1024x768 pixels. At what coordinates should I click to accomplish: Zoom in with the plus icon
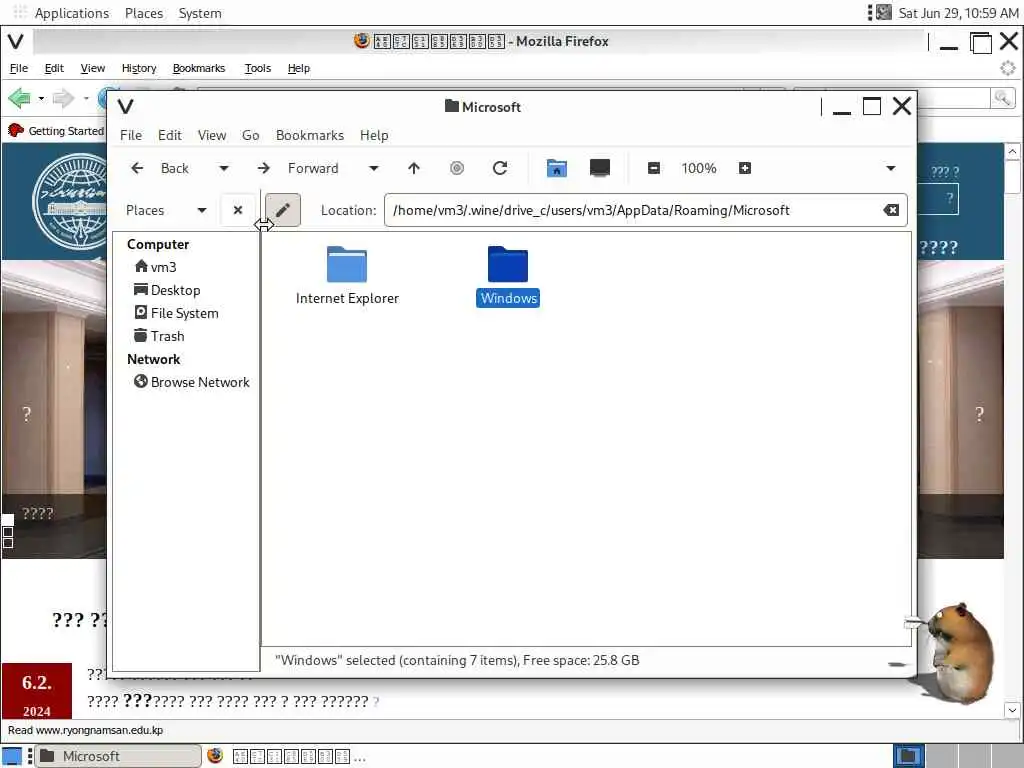pos(744,168)
